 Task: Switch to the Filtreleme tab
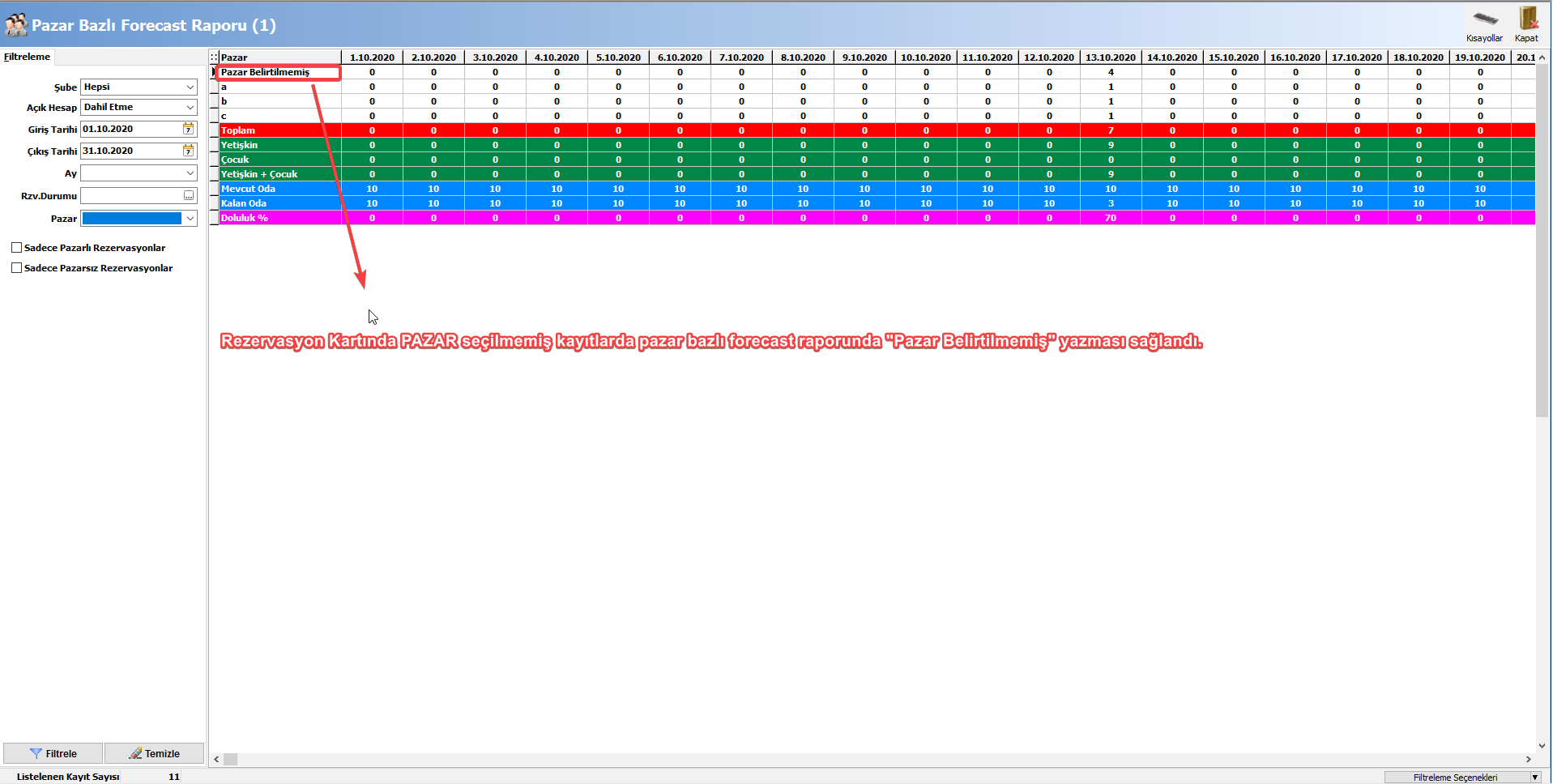[27, 57]
